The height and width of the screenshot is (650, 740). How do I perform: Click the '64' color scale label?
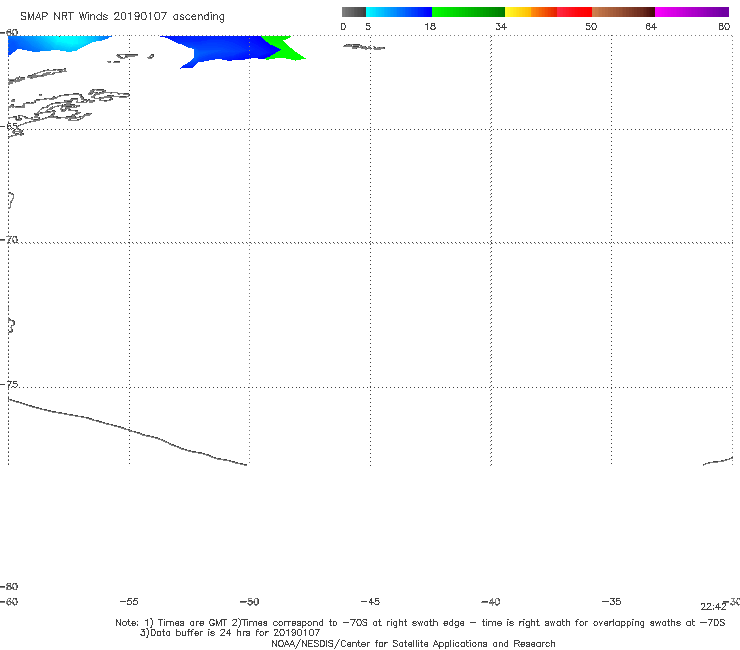pyautogui.click(x=651, y=27)
